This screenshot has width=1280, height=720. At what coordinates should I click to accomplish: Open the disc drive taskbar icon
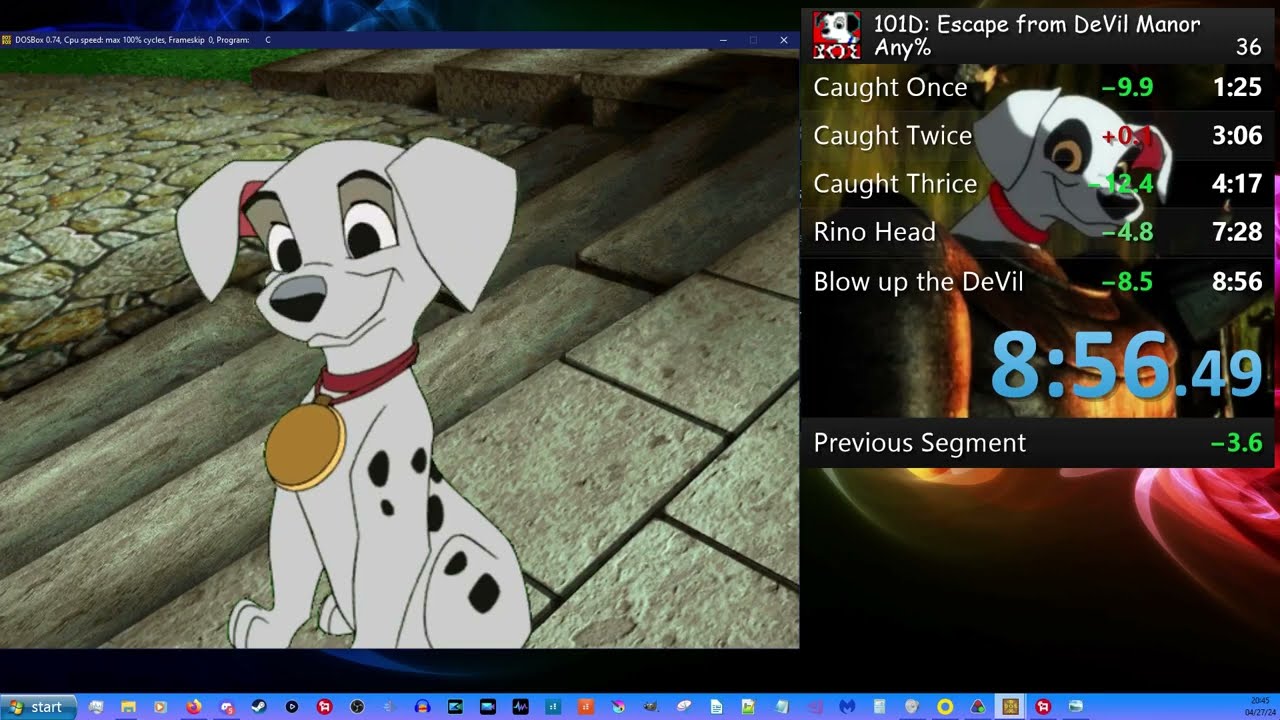point(911,707)
